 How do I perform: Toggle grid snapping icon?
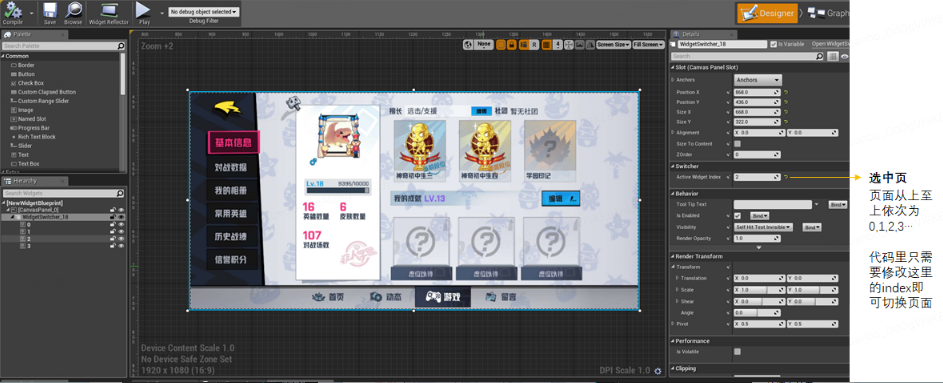pyautogui.click(x=546, y=44)
